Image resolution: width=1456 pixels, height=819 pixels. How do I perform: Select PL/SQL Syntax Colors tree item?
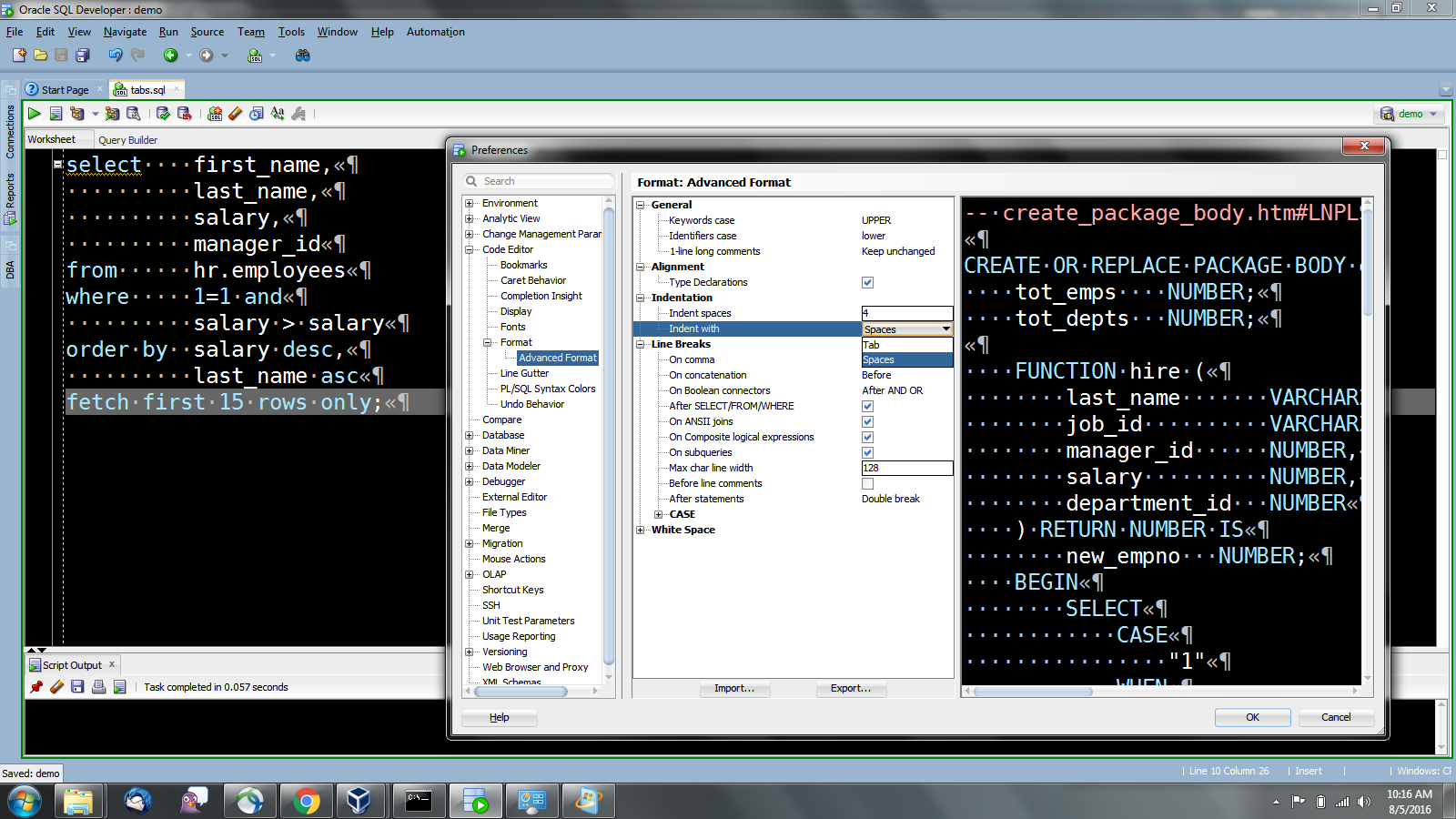point(548,389)
